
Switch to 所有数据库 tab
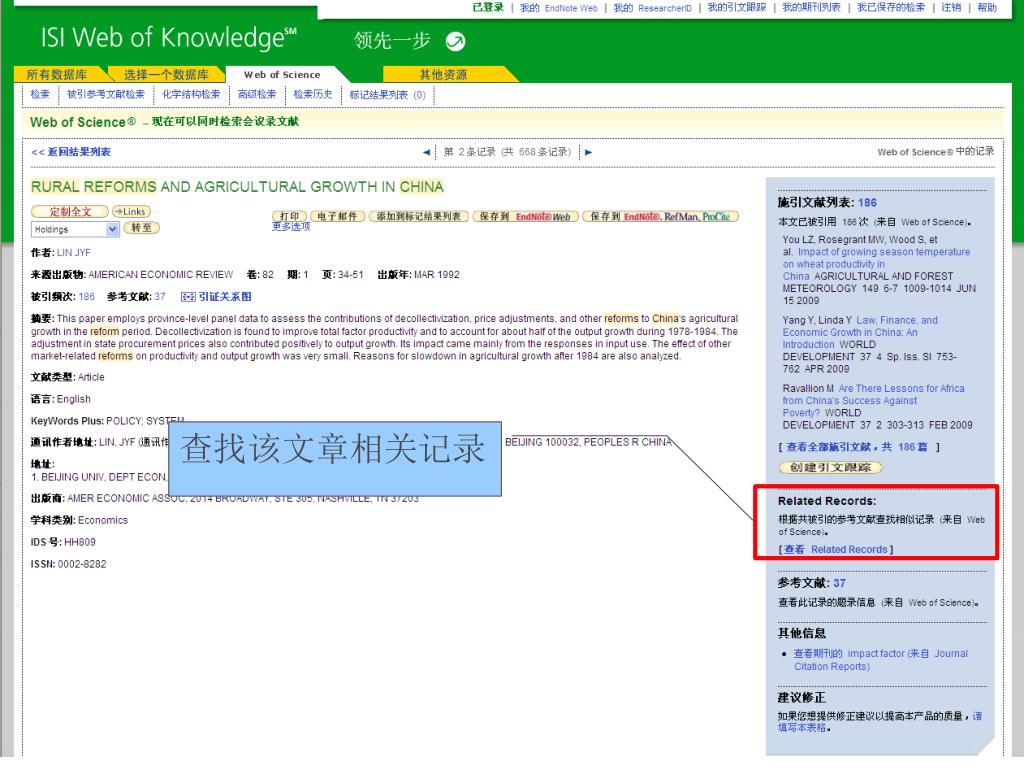point(57,74)
